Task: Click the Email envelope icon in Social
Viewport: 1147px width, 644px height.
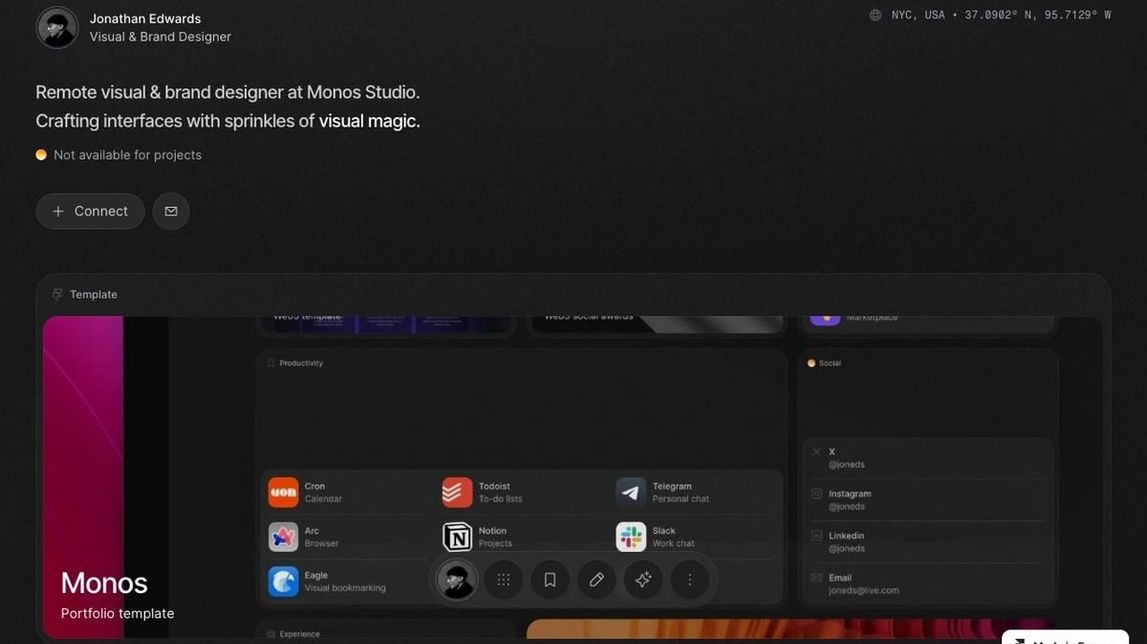Action: click(816, 577)
